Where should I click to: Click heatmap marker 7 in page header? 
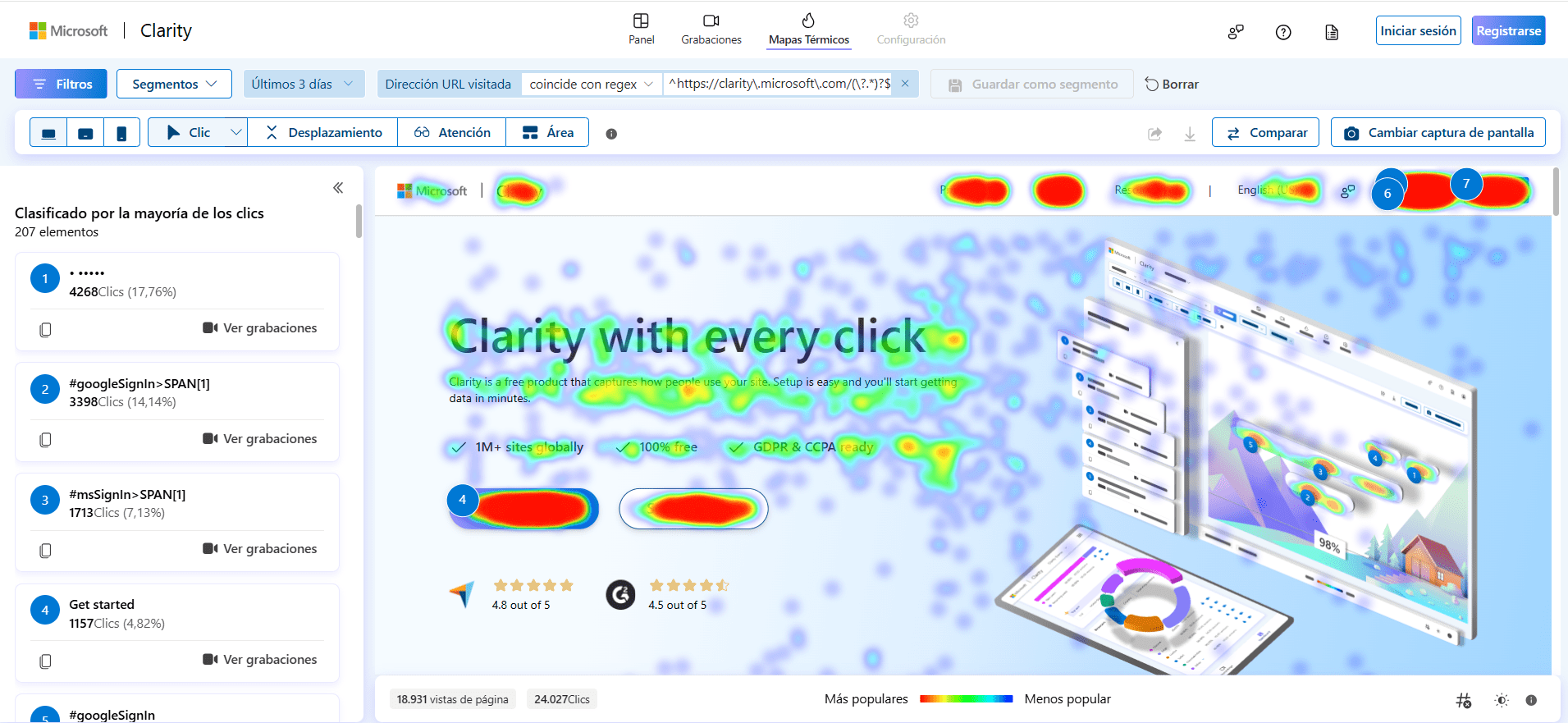[x=1466, y=184]
